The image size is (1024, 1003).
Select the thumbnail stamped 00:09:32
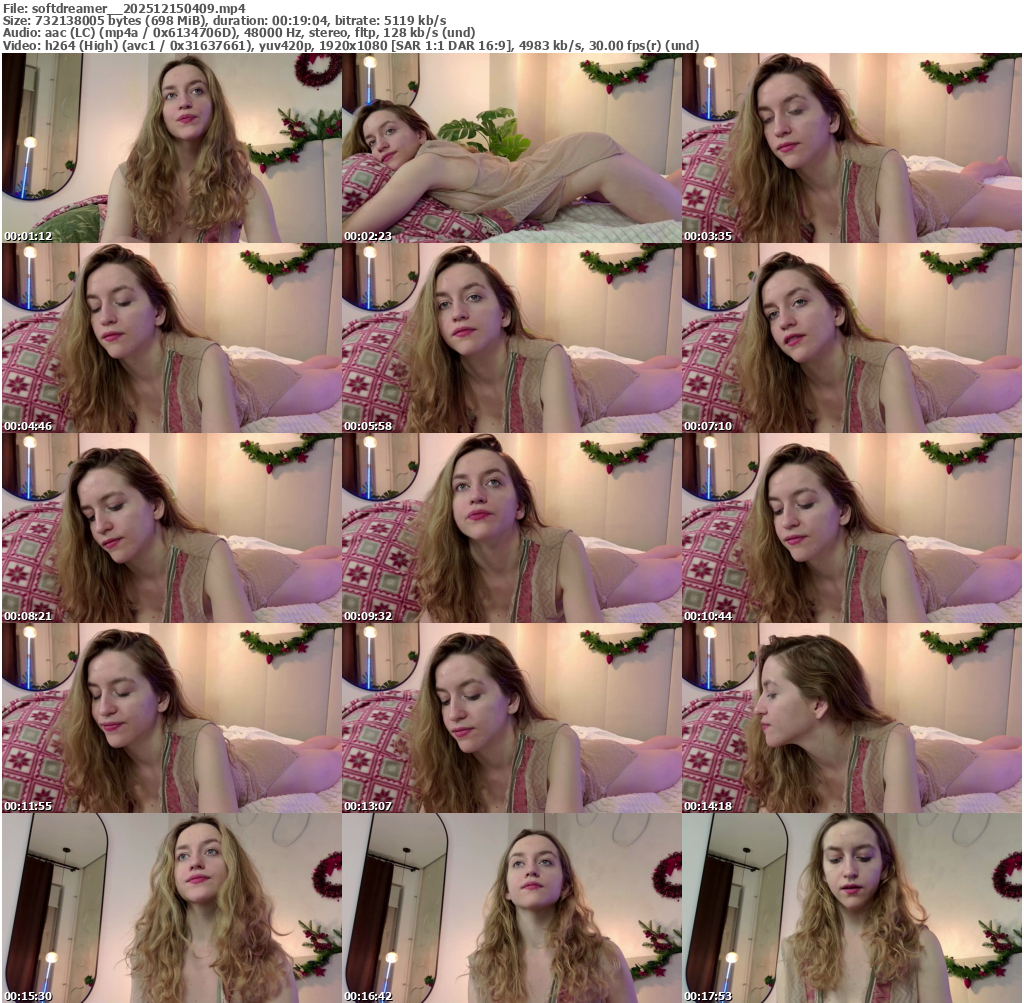pos(512,528)
